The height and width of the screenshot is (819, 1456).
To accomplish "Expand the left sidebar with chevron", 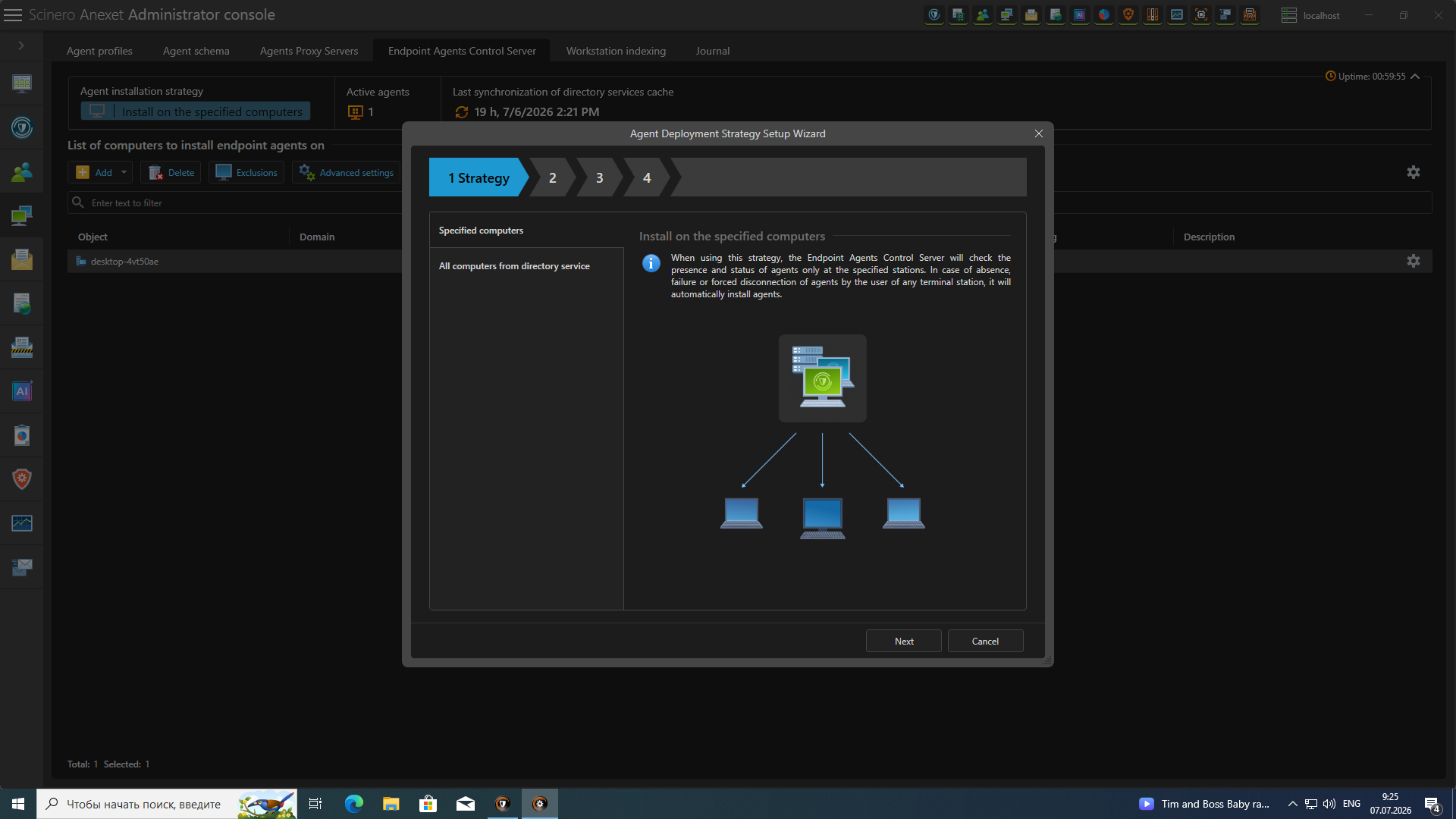I will tap(21, 45).
